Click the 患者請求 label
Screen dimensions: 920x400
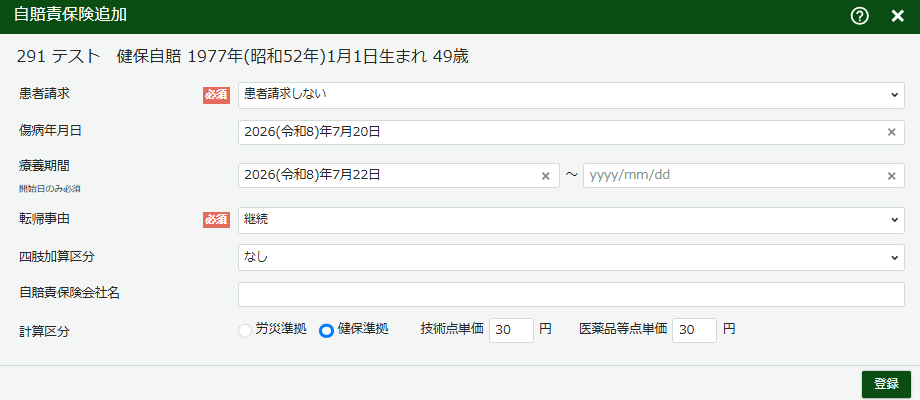(x=45, y=93)
